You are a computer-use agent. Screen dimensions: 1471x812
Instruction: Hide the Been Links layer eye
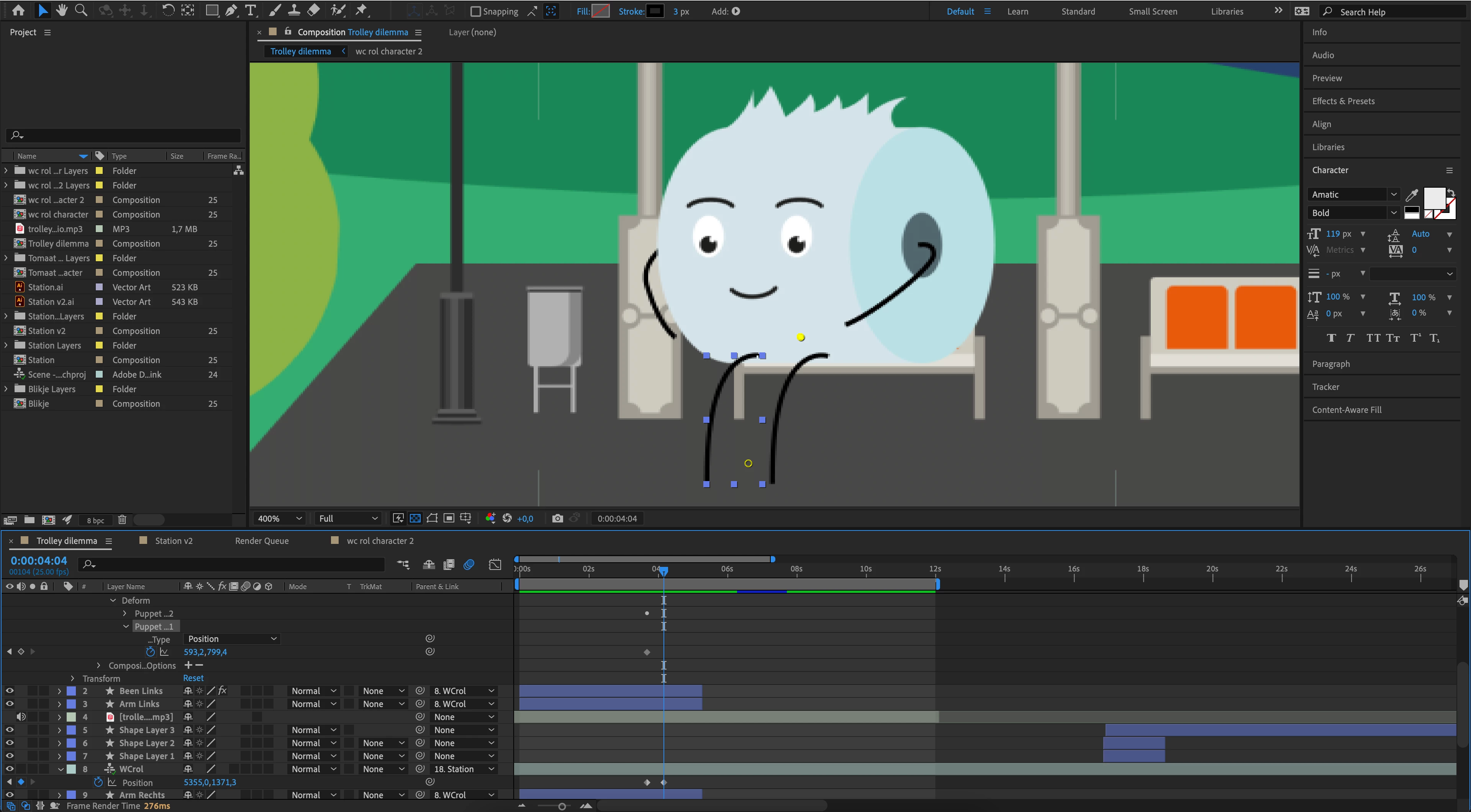[10, 691]
